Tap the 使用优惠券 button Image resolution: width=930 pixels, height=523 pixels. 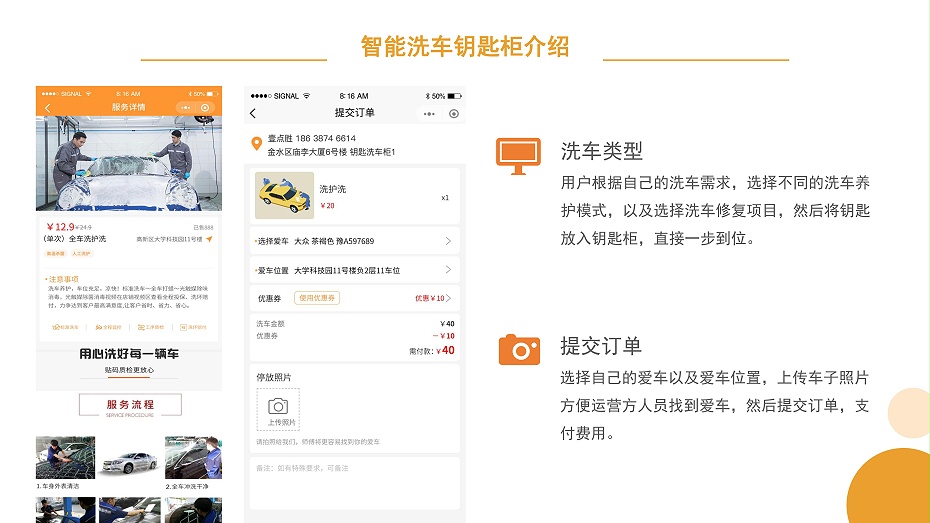tap(317, 298)
